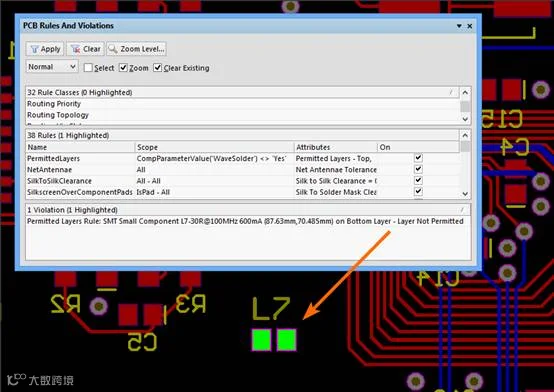Image resolution: width=554 pixels, height=392 pixels.
Task: Select the NetAntennae rule row
Action: coord(243,170)
